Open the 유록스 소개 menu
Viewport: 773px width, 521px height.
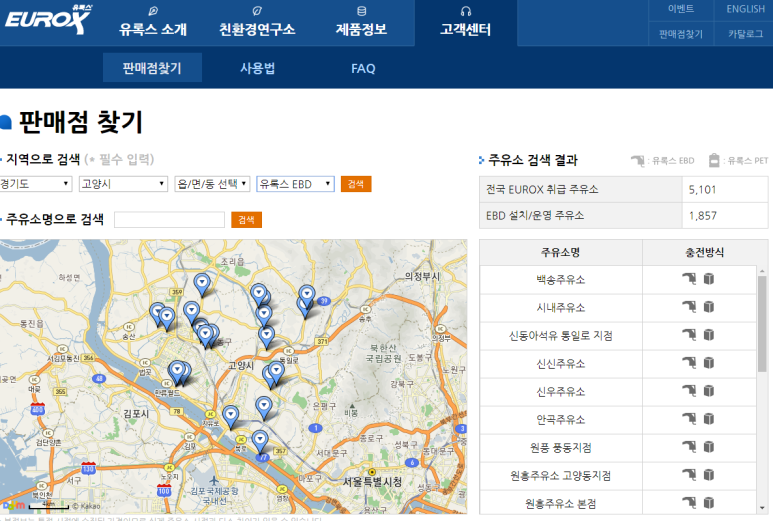153,29
